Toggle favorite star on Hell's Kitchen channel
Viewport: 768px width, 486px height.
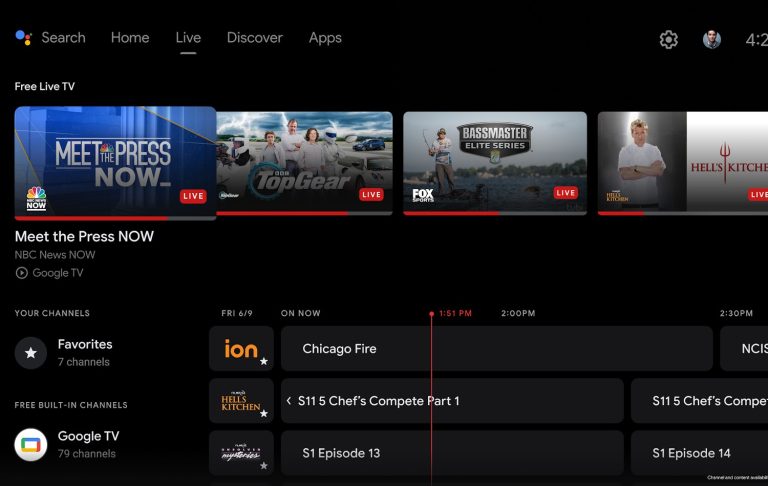coord(264,413)
